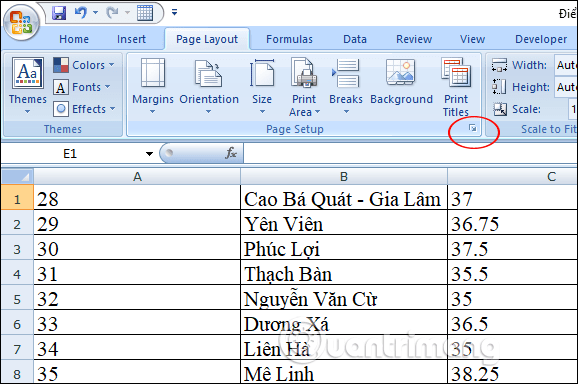This screenshot has height=384, width=578.
Task: Click cell containing Nguyễn Văn Cừ
Action: pyautogui.click(x=344, y=298)
